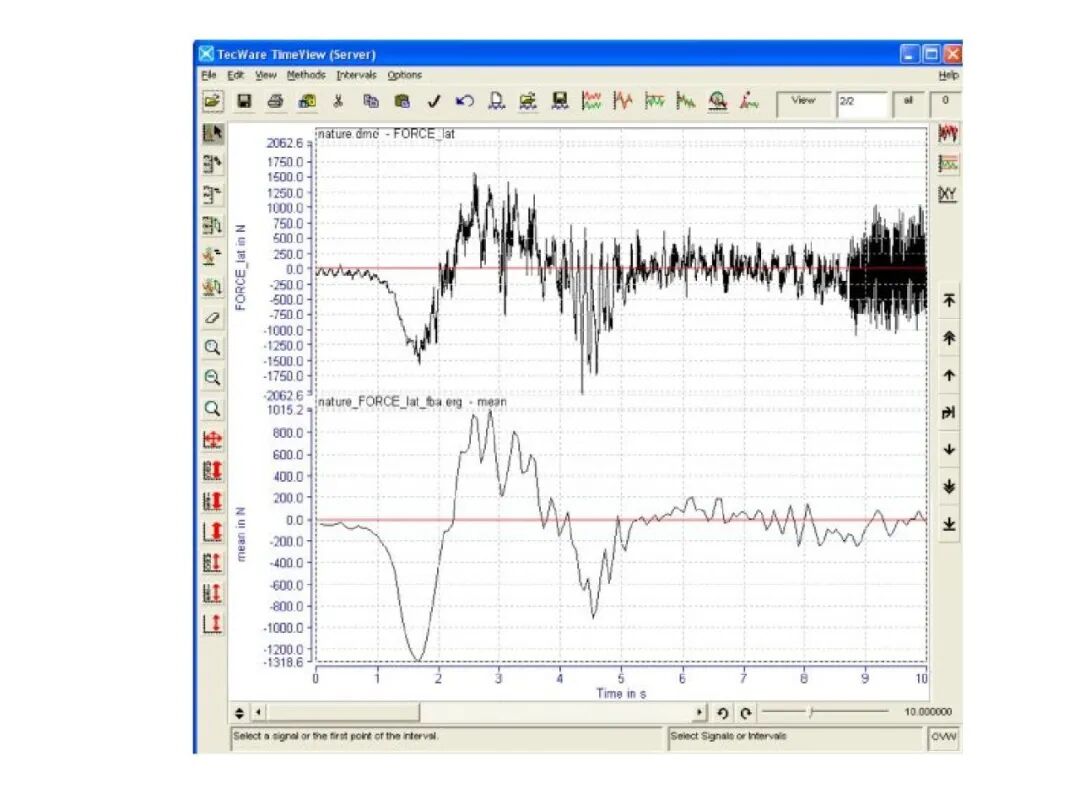Click the zoom in magnifier tool

tap(213, 348)
